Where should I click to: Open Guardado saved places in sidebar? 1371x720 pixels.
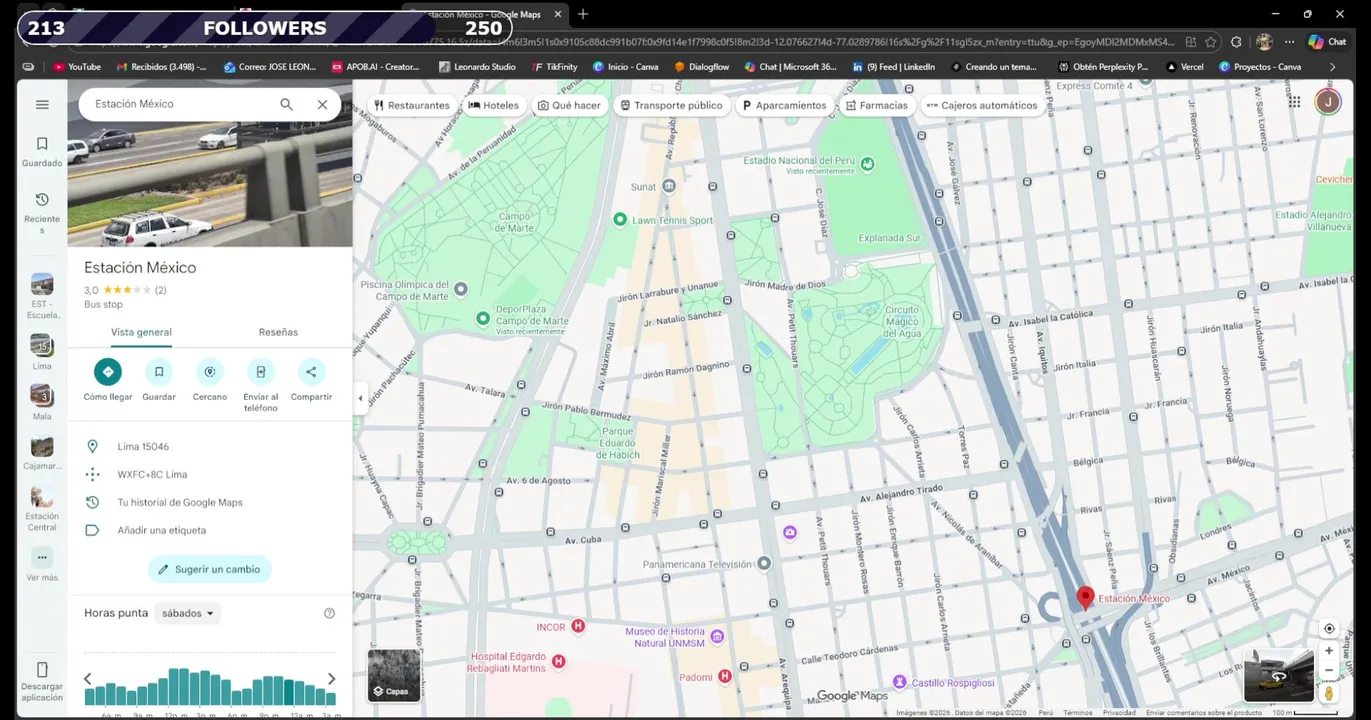coord(42,151)
